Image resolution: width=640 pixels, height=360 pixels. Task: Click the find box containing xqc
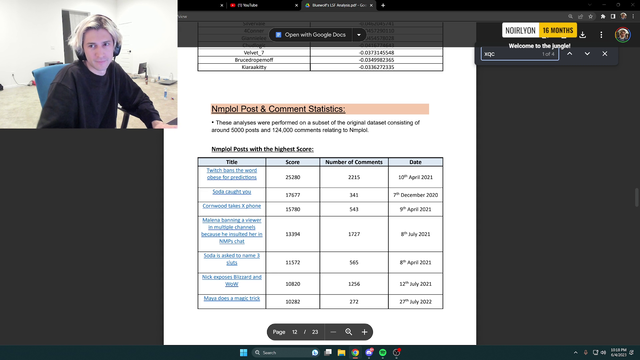point(520,54)
